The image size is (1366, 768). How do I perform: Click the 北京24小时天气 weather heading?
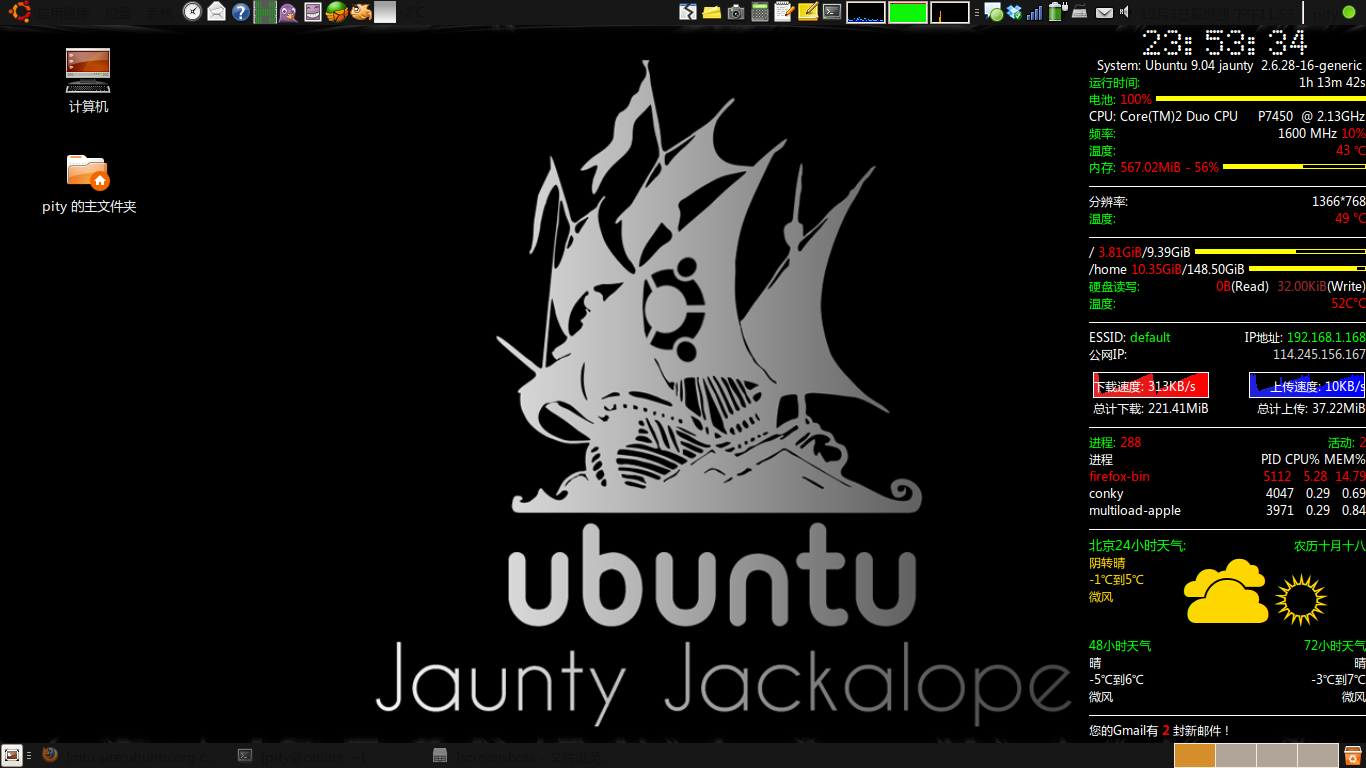[1138, 546]
